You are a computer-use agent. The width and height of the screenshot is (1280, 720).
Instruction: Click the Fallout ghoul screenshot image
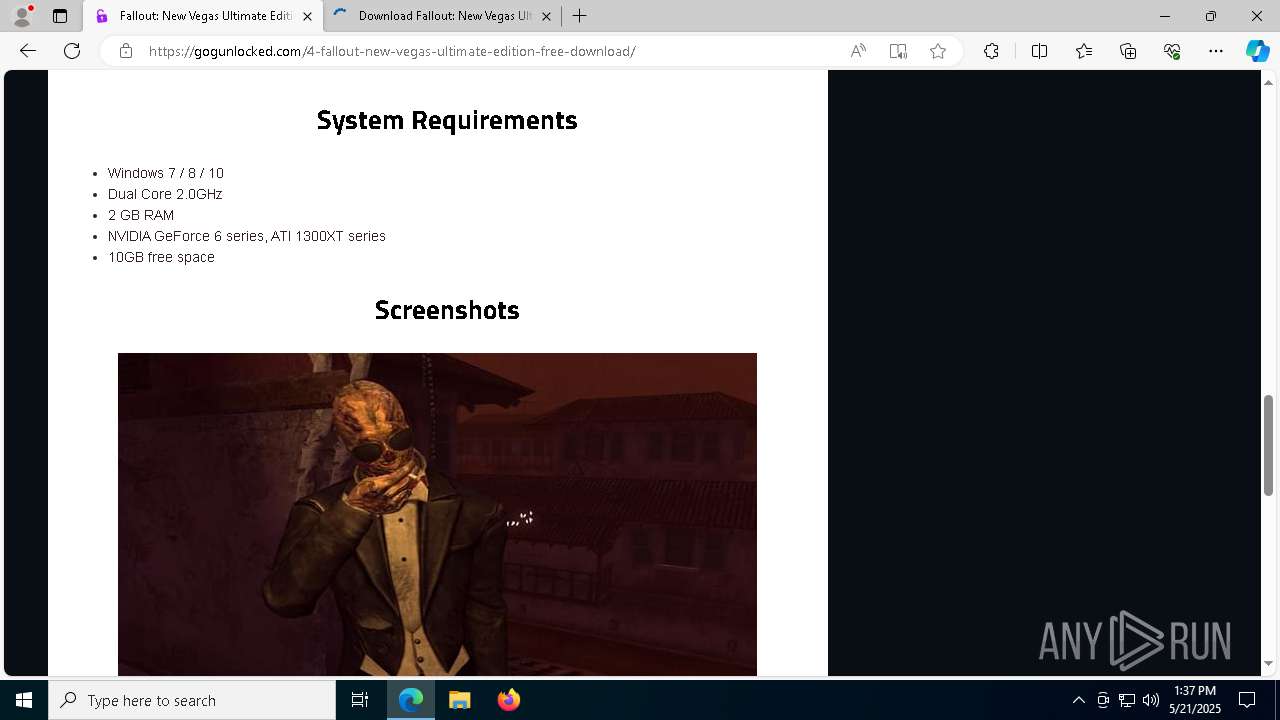tap(437, 514)
